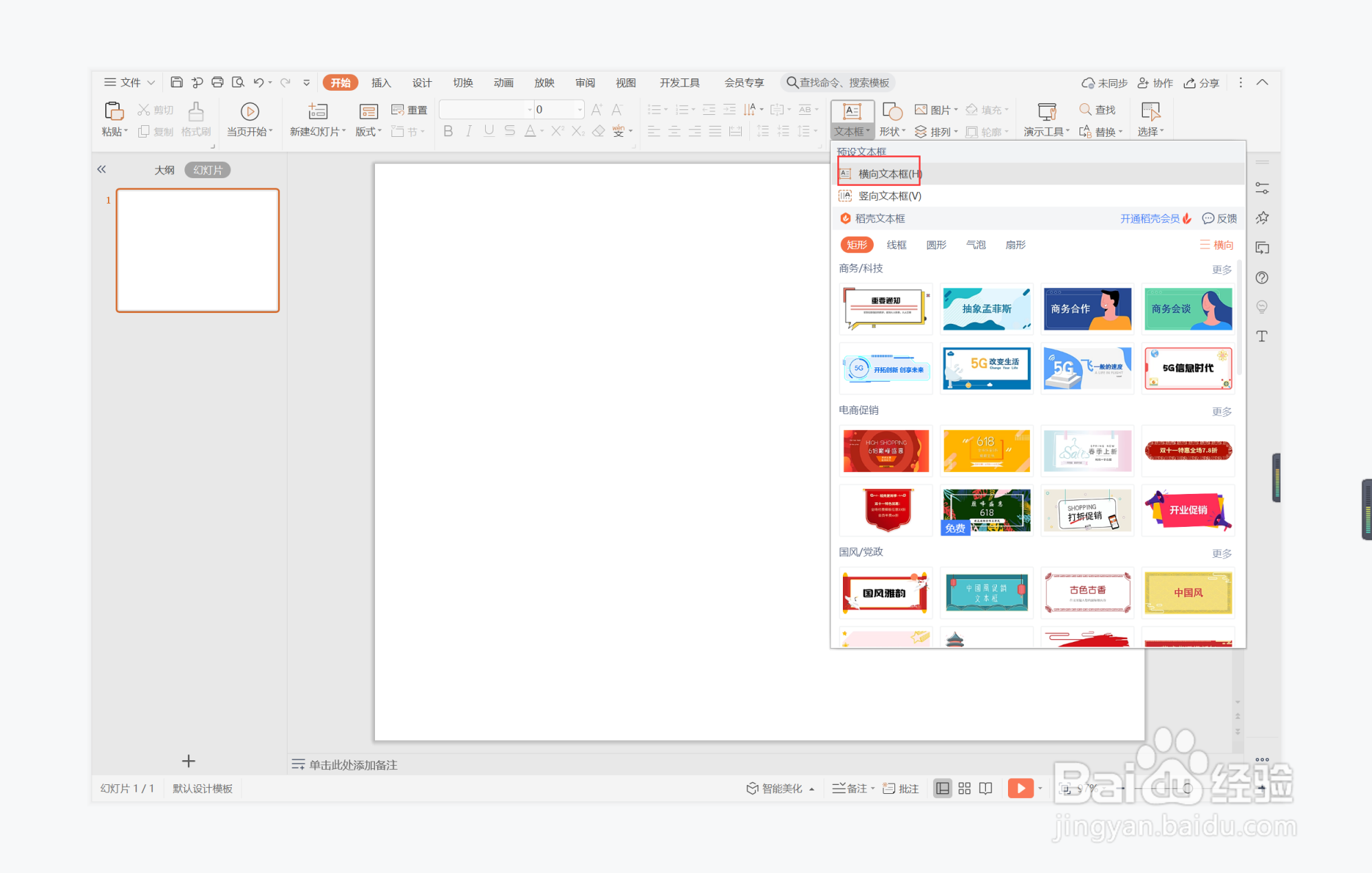Toggle Subscript formatting
The width and height of the screenshot is (1372, 873).
[579, 131]
